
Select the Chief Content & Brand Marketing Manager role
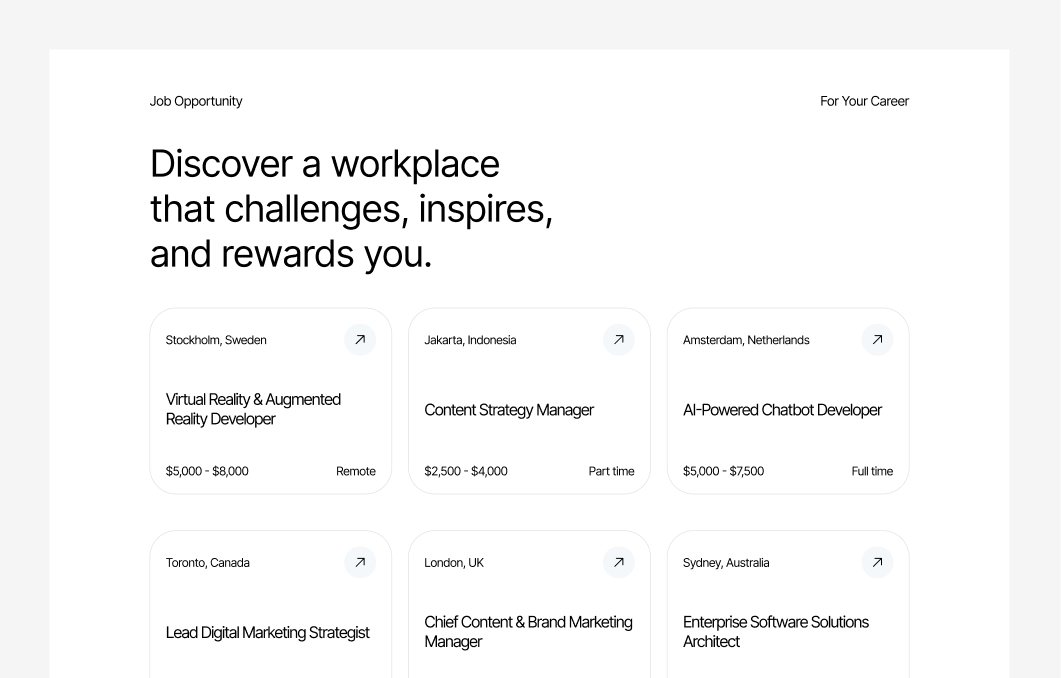click(528, 632)
